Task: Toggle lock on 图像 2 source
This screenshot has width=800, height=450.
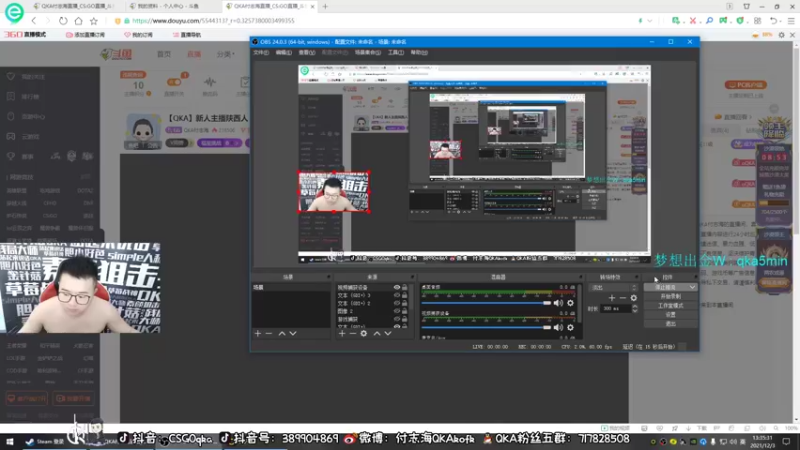Action: point(405,311)
